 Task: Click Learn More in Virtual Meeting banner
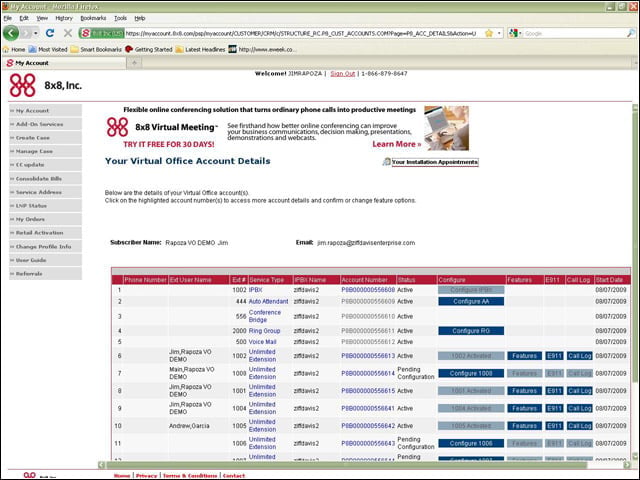(396, 144)
